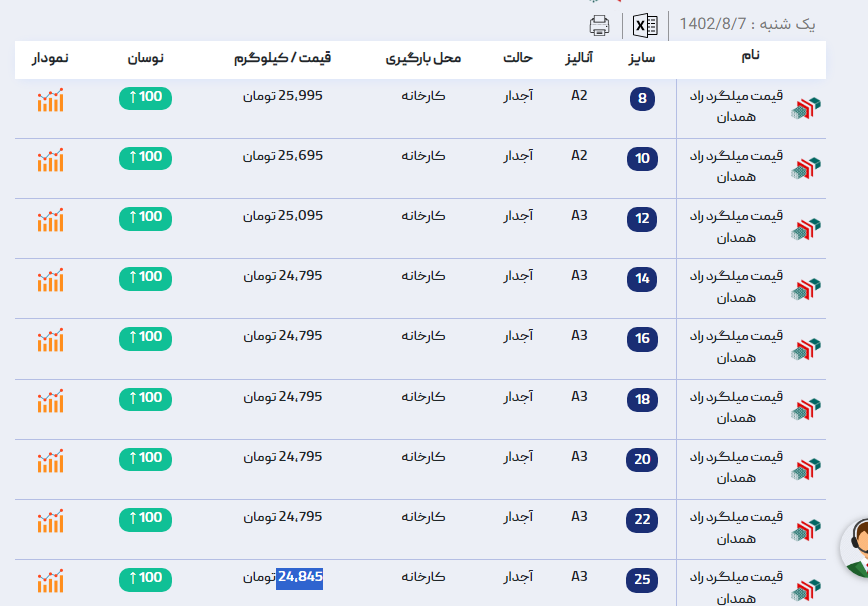The height and width of the screenshot is (606, 868).
Task: Open price chart for size 8 rebar
Action: pyautogui.click(x=50, y=100)
